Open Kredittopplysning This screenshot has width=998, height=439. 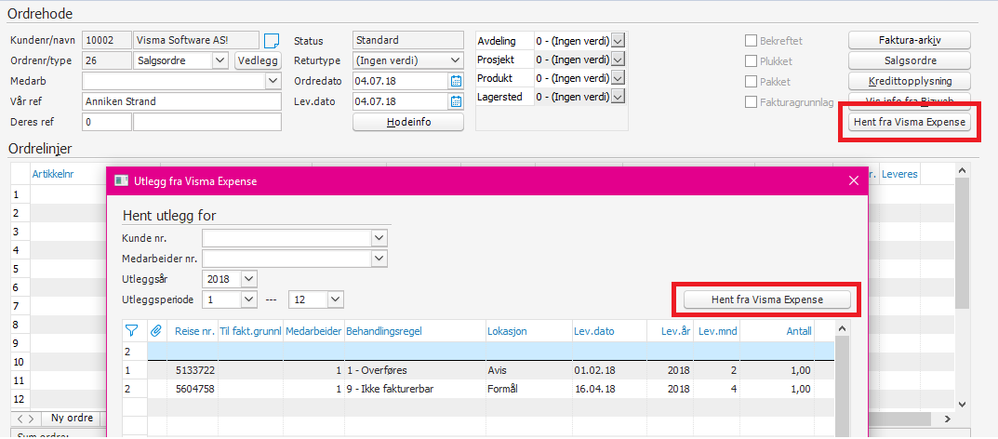909,81
